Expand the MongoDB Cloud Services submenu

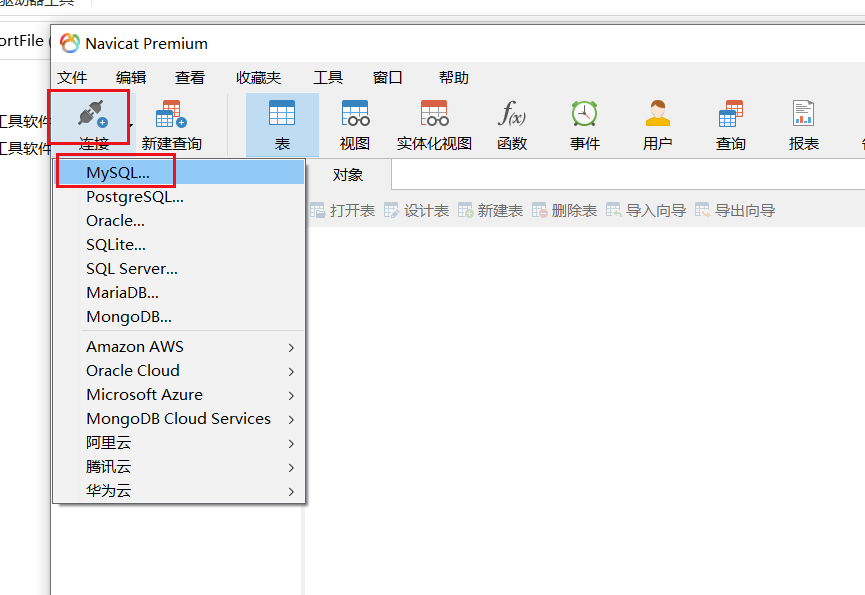pyautogui.click(x=178, y=418)
